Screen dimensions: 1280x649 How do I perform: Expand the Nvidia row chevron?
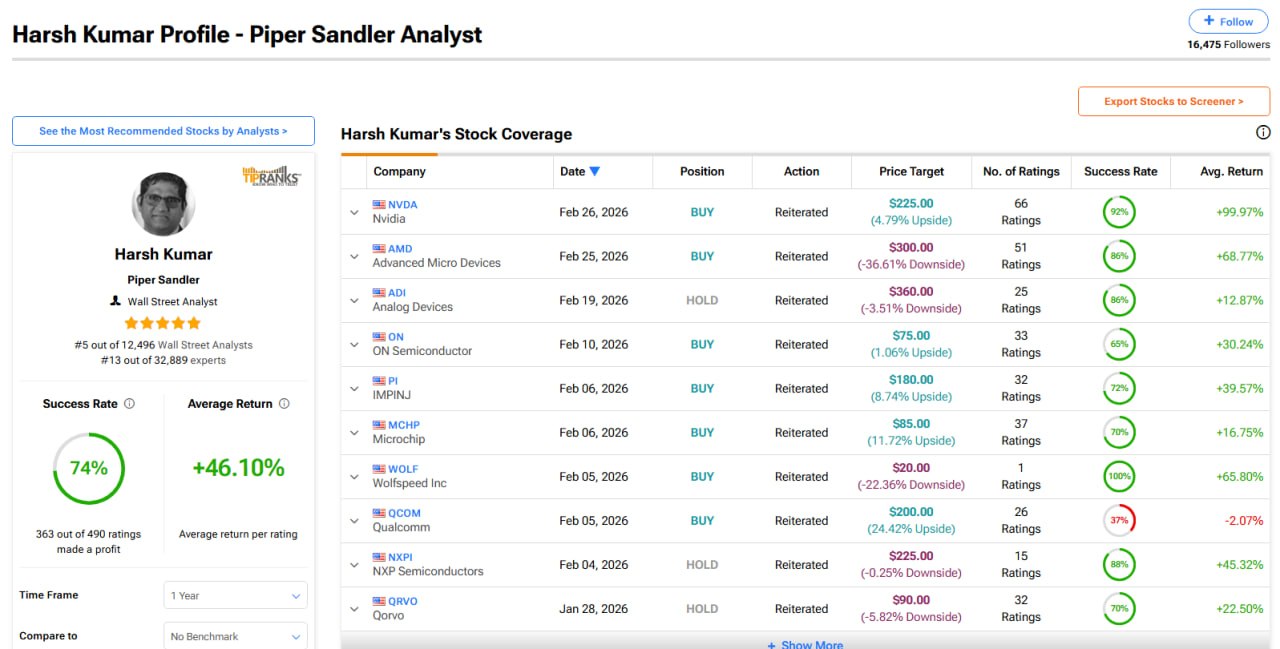(x=354, y=212)
